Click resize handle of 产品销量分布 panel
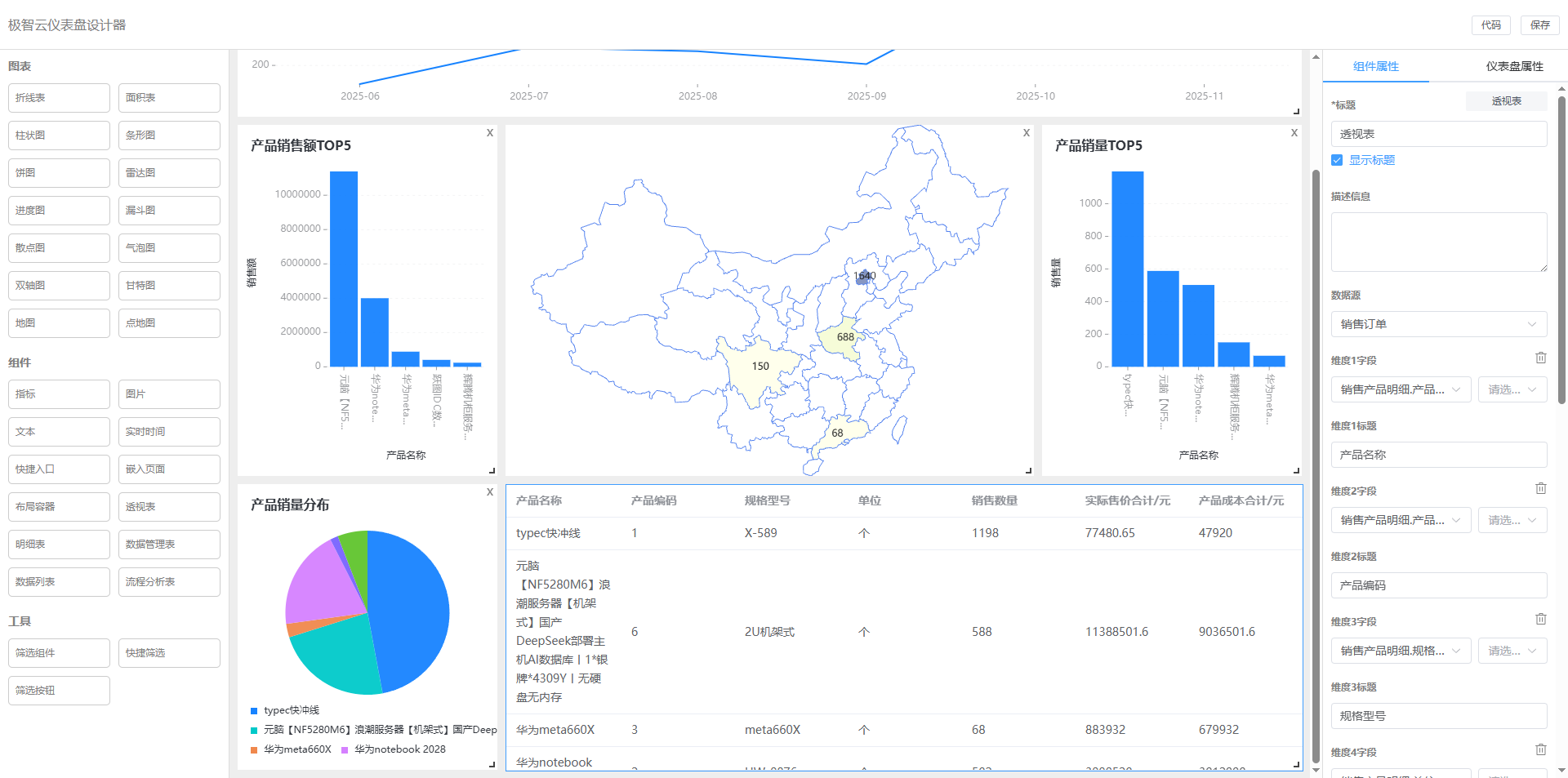1568x778 pixels. (492, 764)
